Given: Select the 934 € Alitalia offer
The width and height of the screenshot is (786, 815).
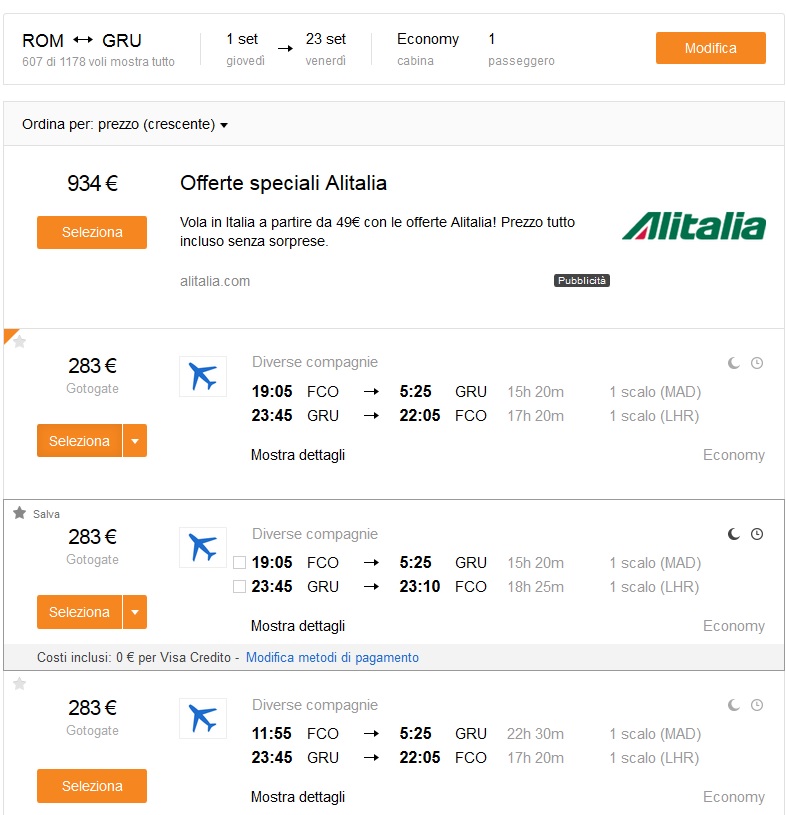Looking at the screenshot, I should coord(92,232).
